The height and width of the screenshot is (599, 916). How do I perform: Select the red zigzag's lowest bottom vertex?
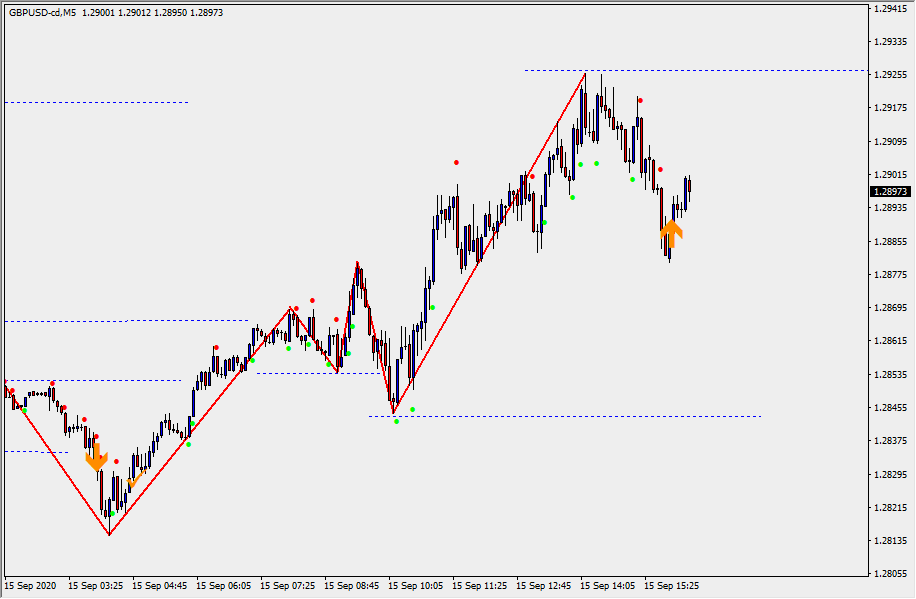tap(109, 534)
